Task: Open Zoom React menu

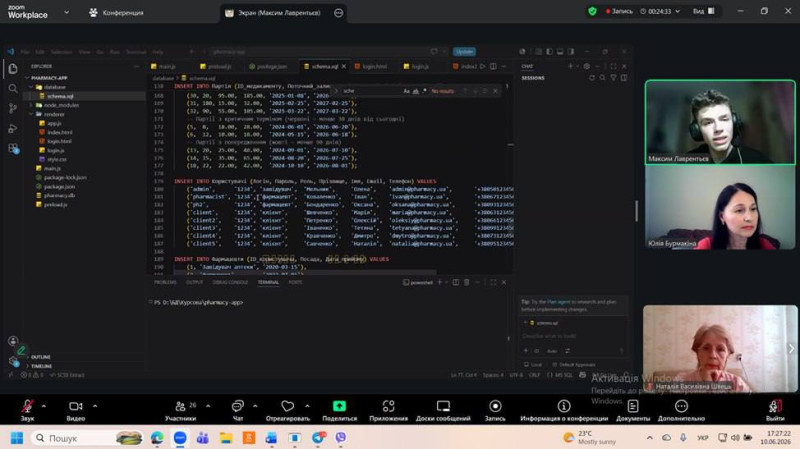Action: pos(288,410)
